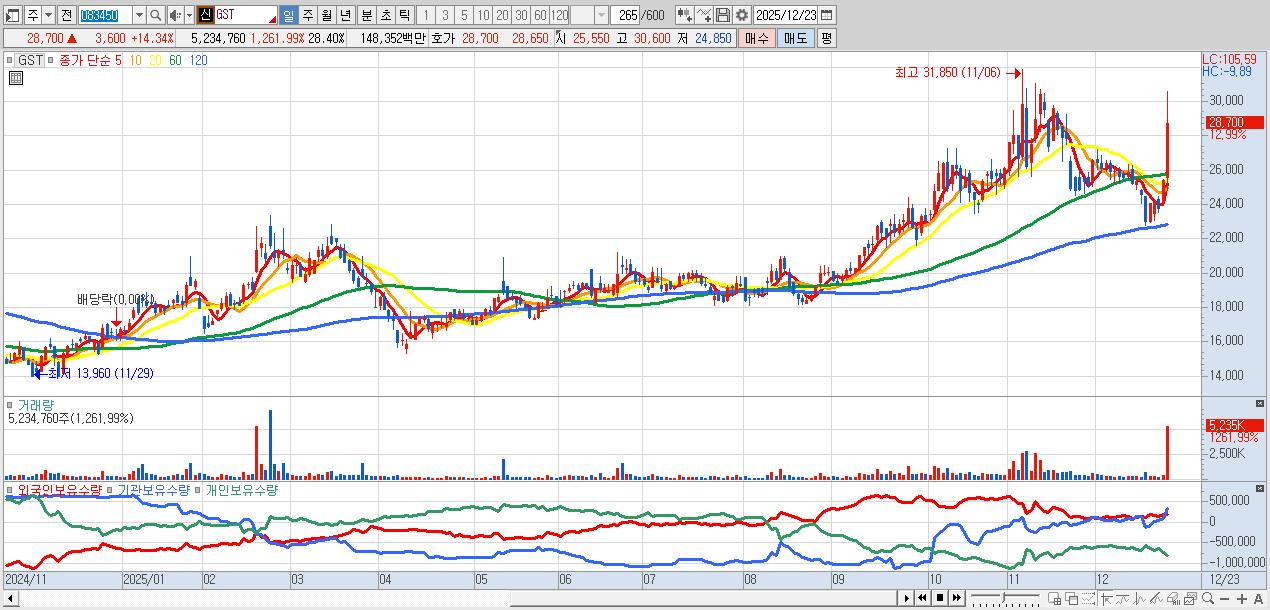This screenshot has height=610, width=1270.
Task: Fast-forward the chart replay
Action: pos(957,598)
